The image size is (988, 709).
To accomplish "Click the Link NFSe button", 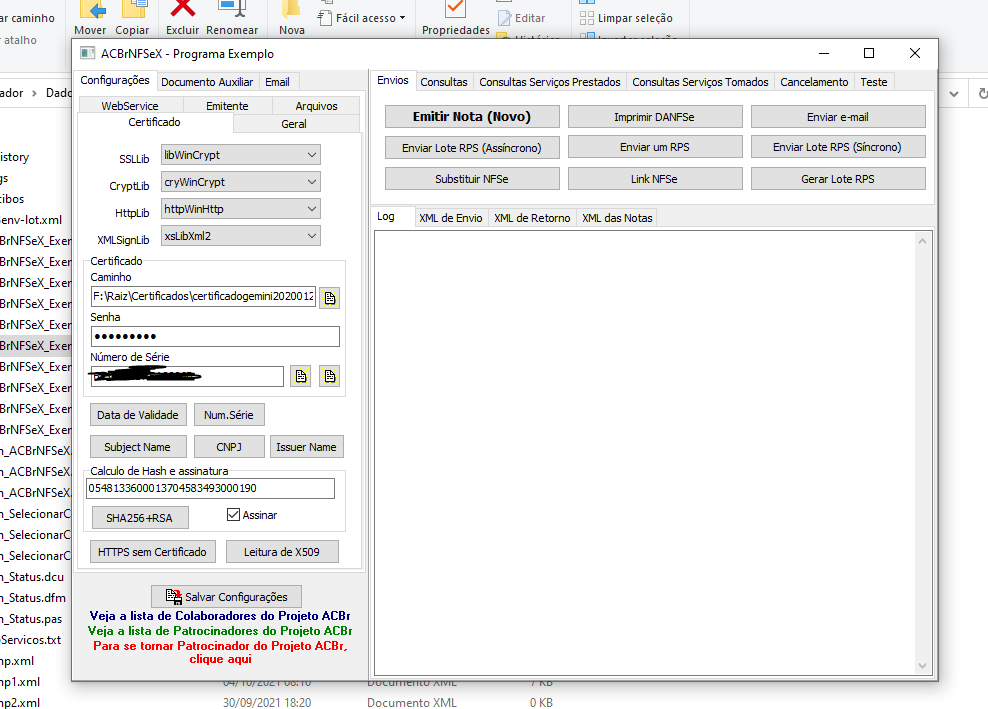I will (x=655, y=179).
